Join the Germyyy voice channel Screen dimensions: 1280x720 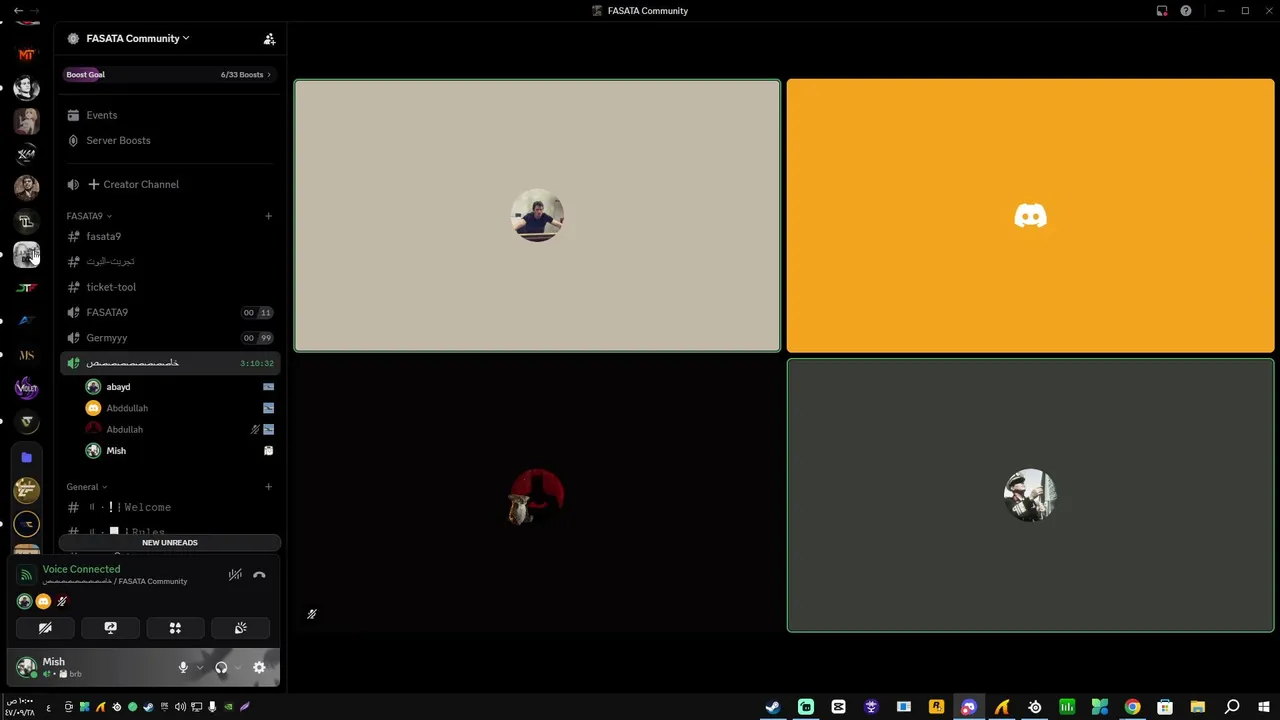pos(168,338)
